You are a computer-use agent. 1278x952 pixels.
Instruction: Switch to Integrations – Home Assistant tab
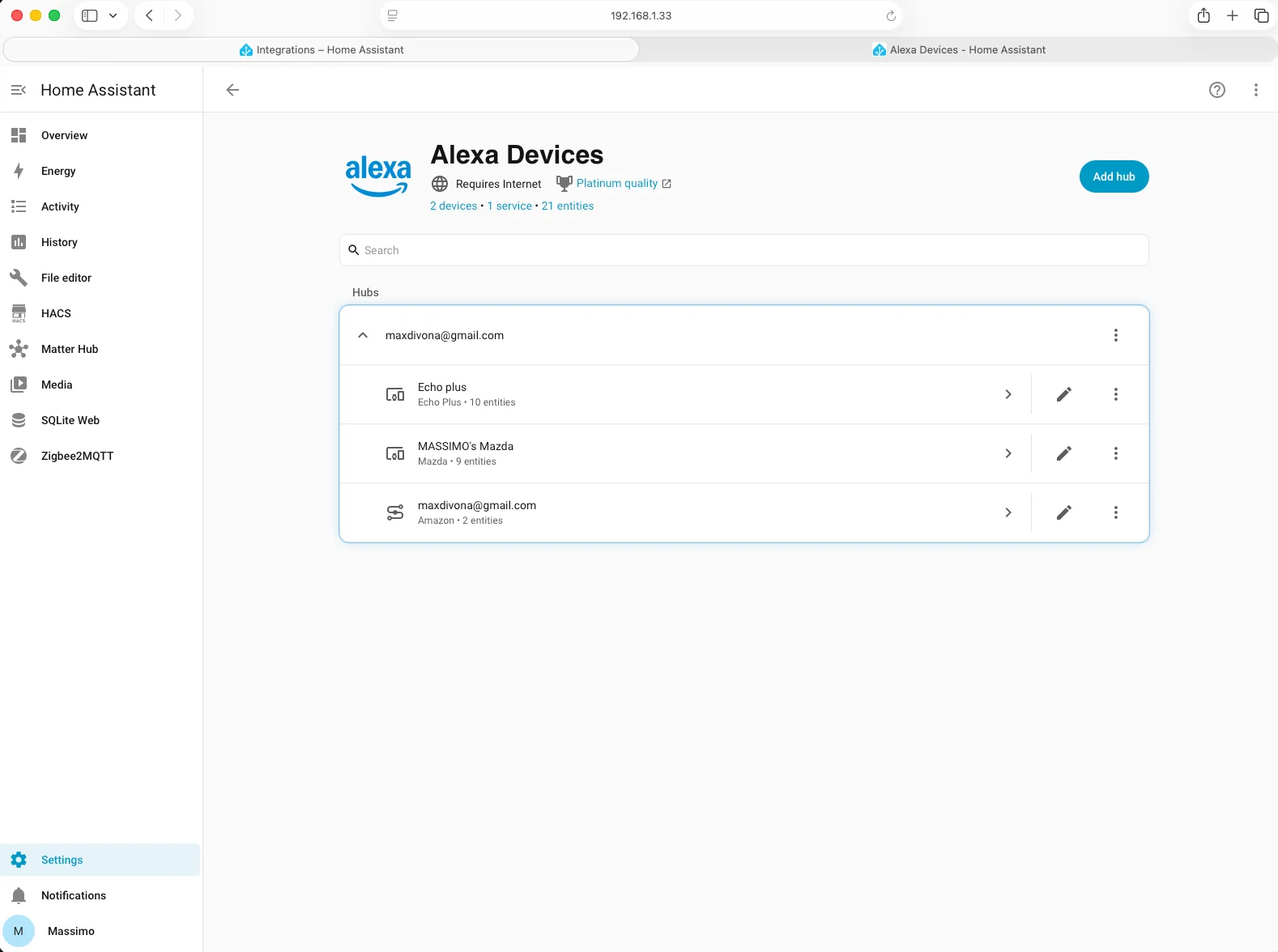[x=322, y=49]
